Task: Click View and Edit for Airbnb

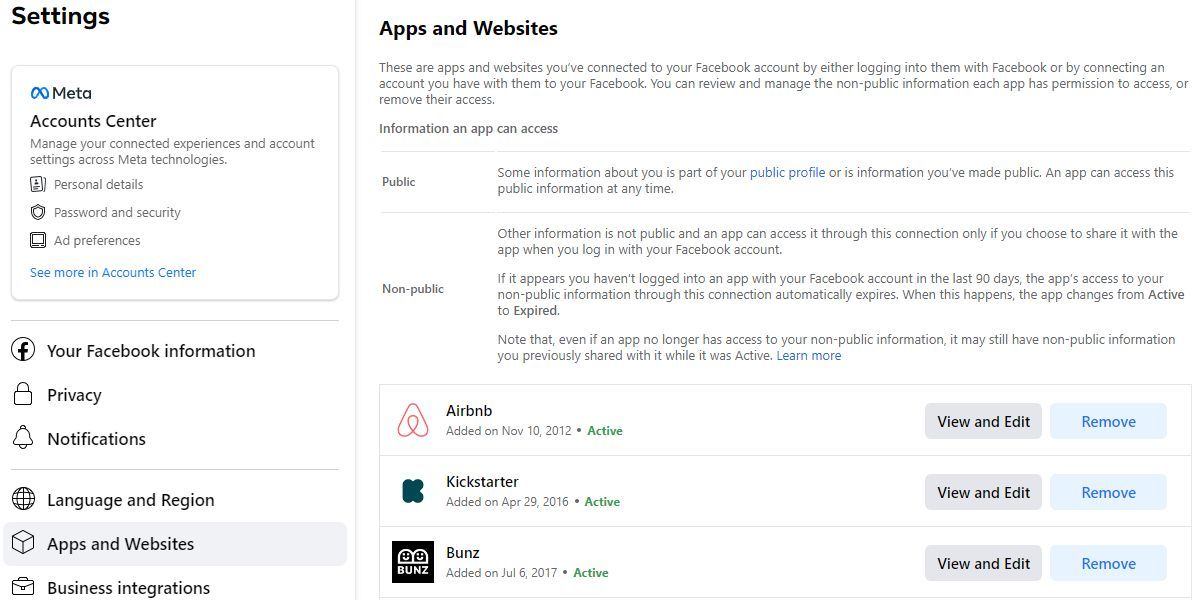Action: point(982,421)
